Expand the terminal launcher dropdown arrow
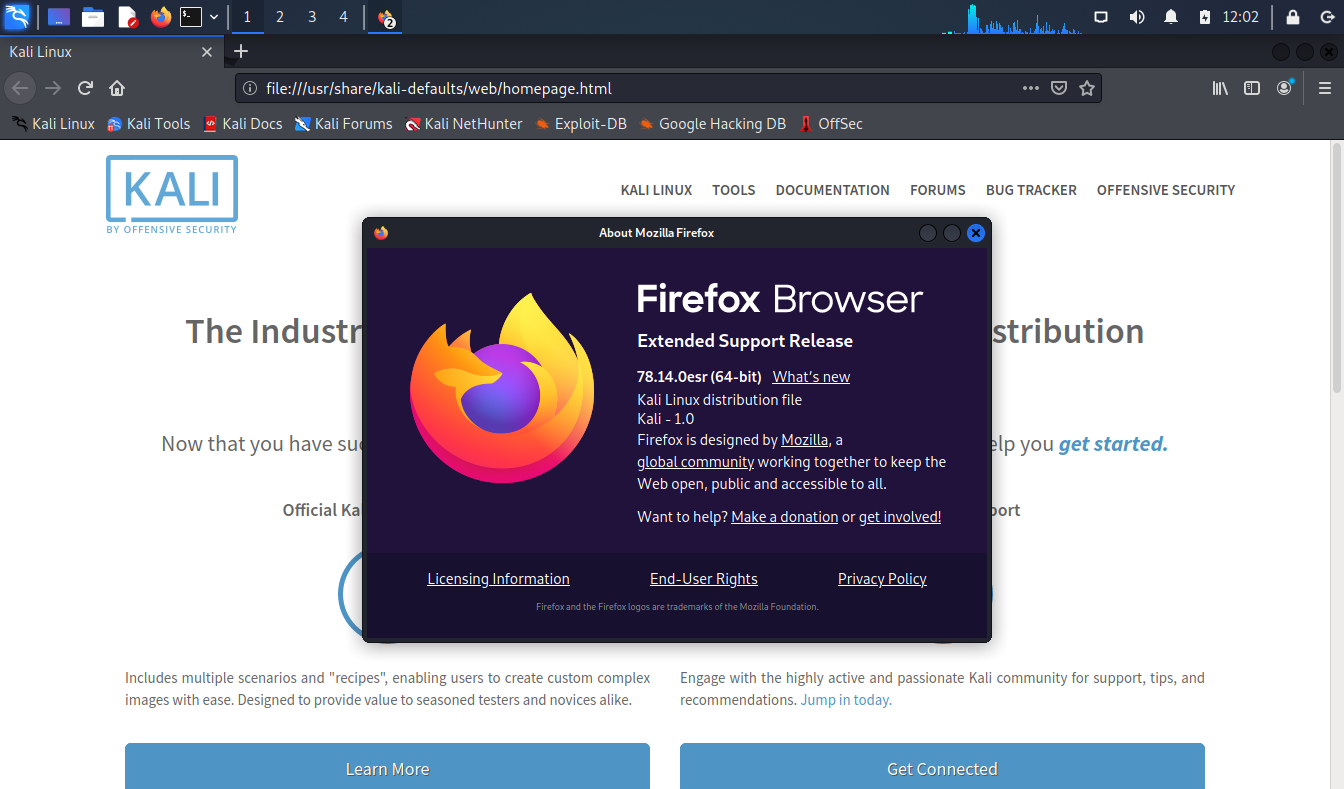Viewport: 1344px width, 789px height. [x=214, y=17]
